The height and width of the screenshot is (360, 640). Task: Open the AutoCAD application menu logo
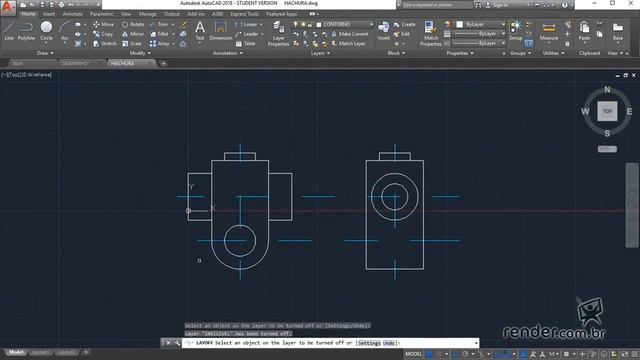click(8, 7)
